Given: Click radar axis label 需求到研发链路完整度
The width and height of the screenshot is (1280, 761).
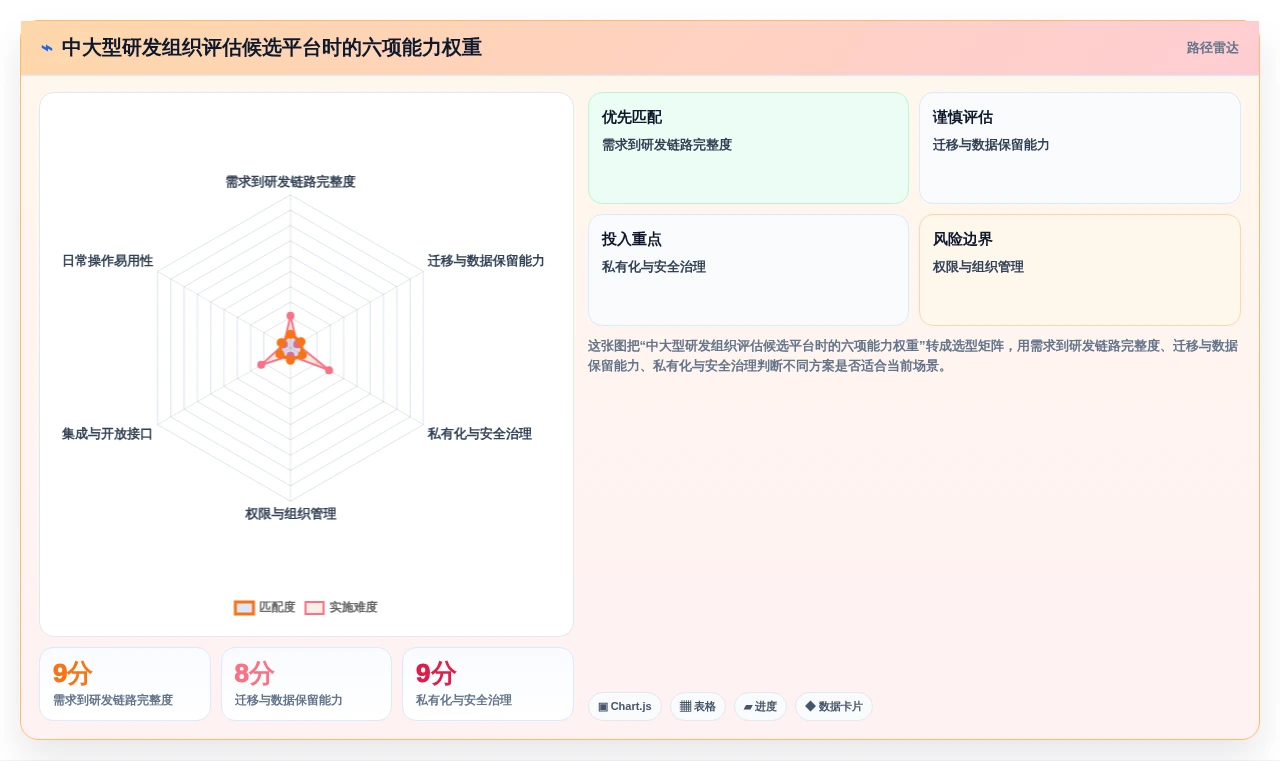Looking at the screenshot, I should pos(290,182).
